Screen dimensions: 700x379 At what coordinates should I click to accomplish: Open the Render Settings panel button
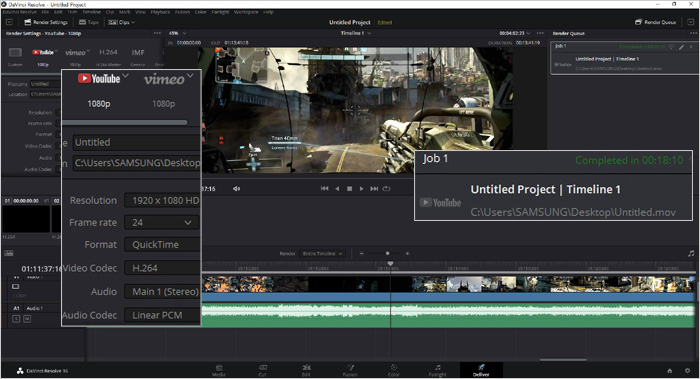(46, 22)
